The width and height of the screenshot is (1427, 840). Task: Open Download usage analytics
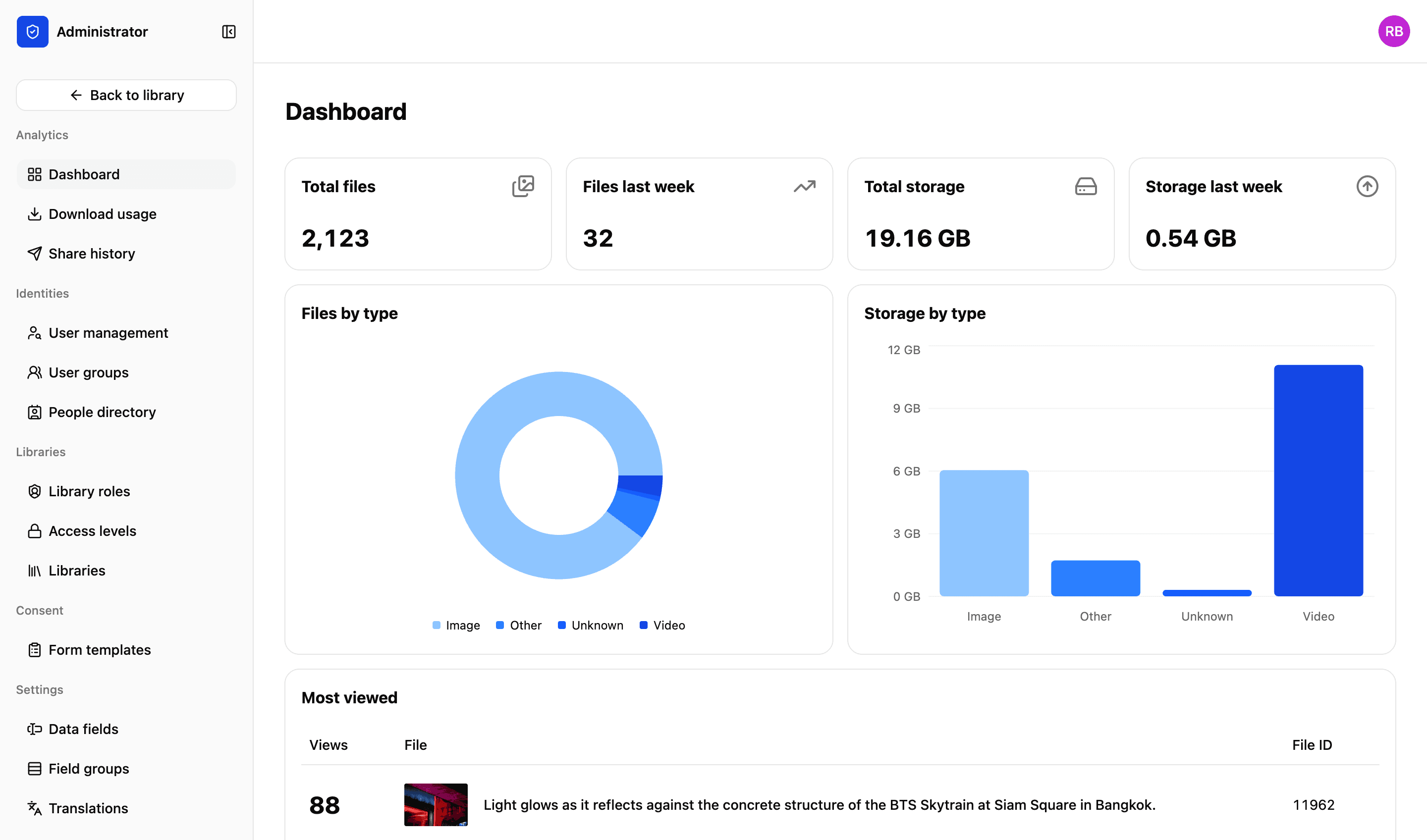click(x=126, y=214)
